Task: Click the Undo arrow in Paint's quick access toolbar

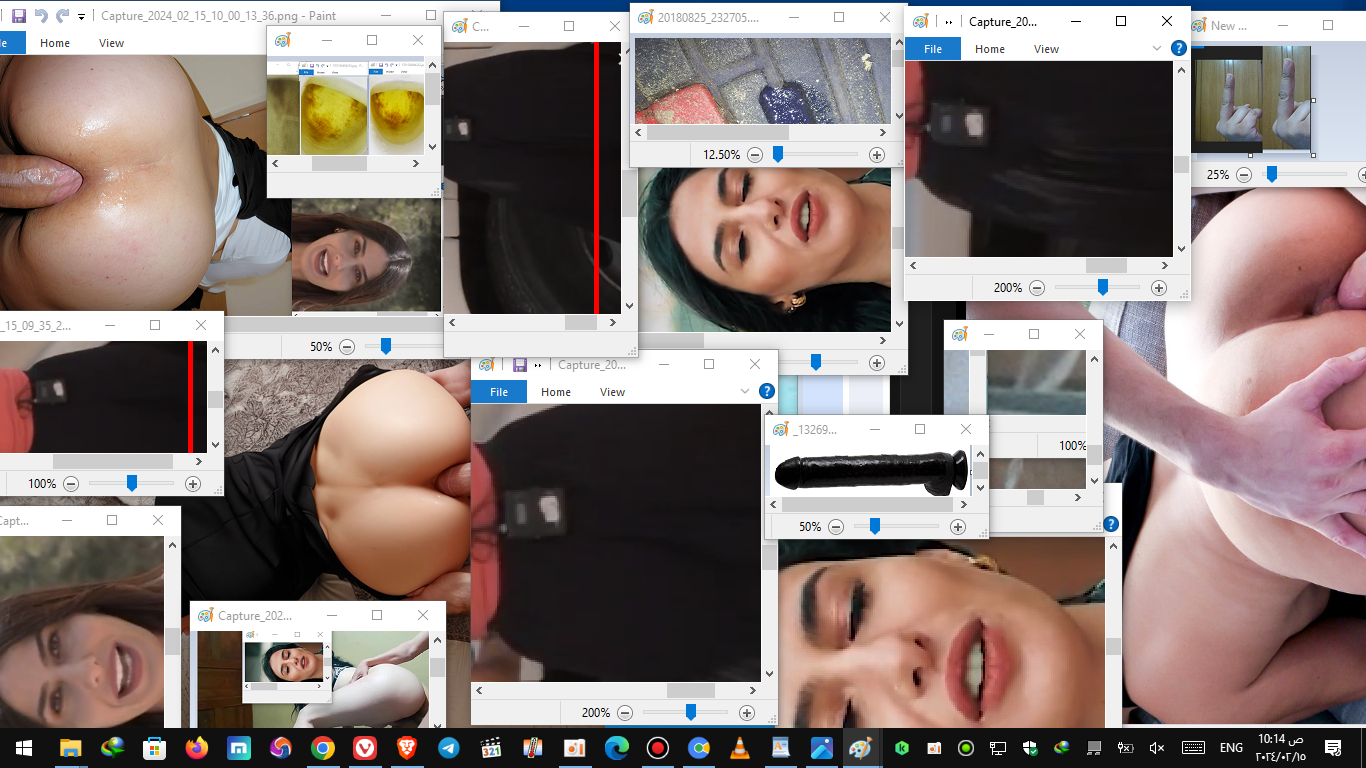Action: click(41, 16)
